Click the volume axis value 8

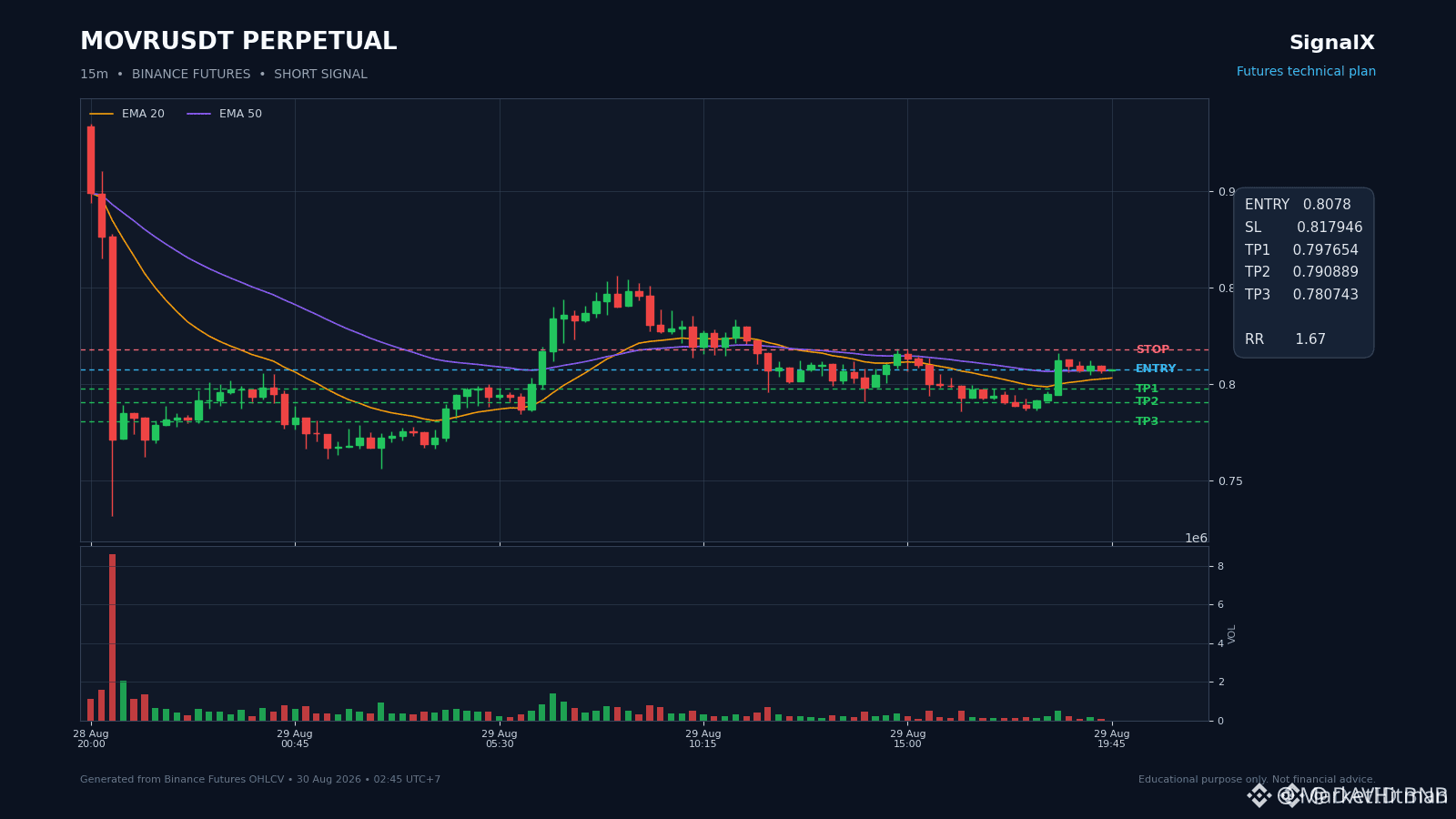point(1221,566)
